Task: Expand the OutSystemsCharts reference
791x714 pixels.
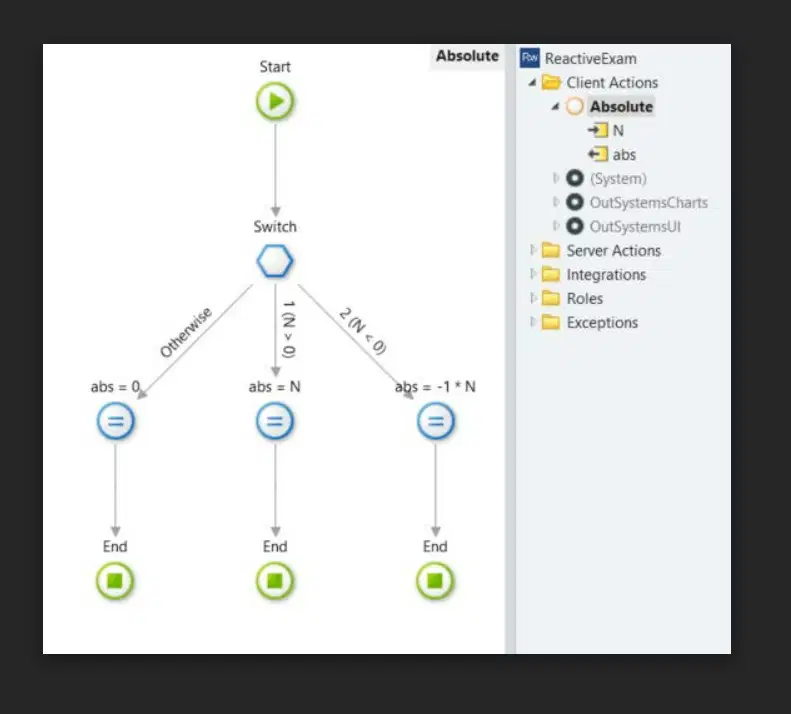Action: 556,202
